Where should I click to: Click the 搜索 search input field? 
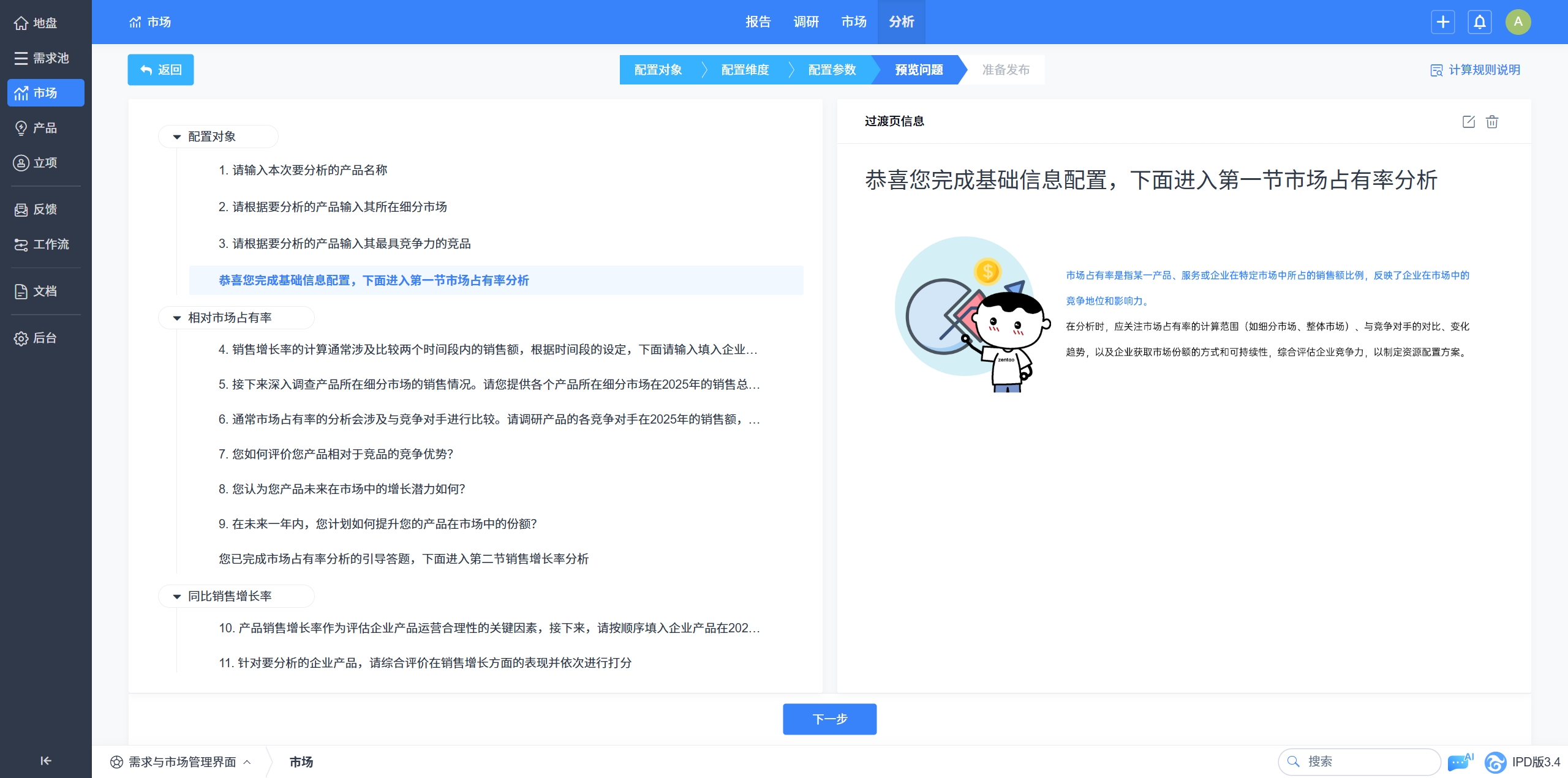pyautogui.click(x=1366, y=761)
